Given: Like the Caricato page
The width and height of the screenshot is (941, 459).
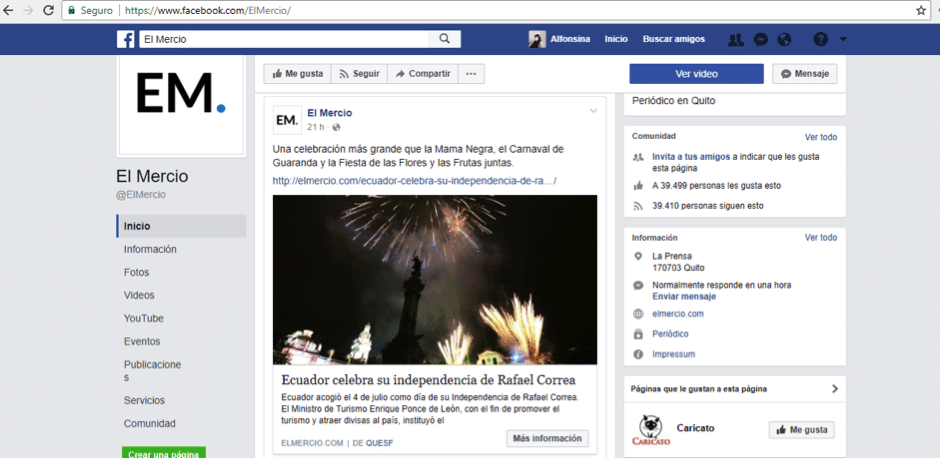Looking at the screenshot, I should (x=801, y=430).
